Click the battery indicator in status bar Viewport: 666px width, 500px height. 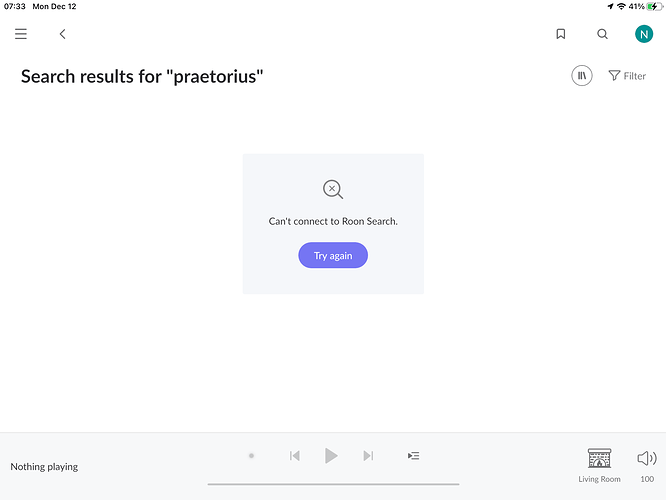(655, 6)
